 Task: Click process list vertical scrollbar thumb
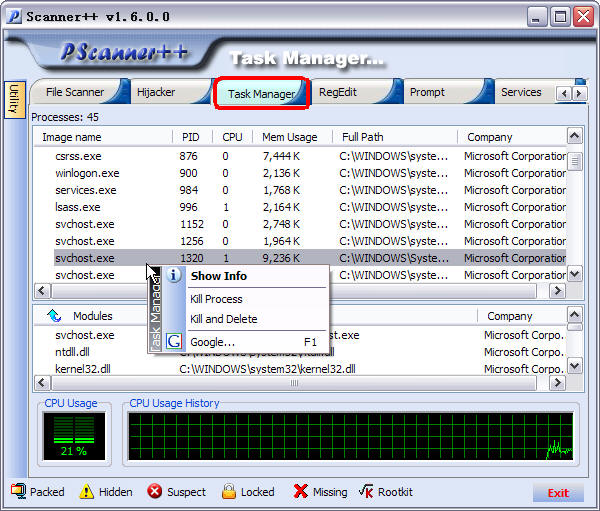coord(575,161)
